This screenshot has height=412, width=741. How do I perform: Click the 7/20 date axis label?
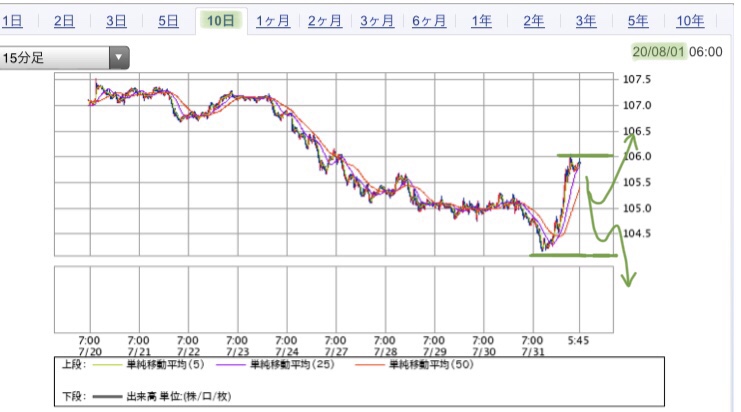point(90,351)
